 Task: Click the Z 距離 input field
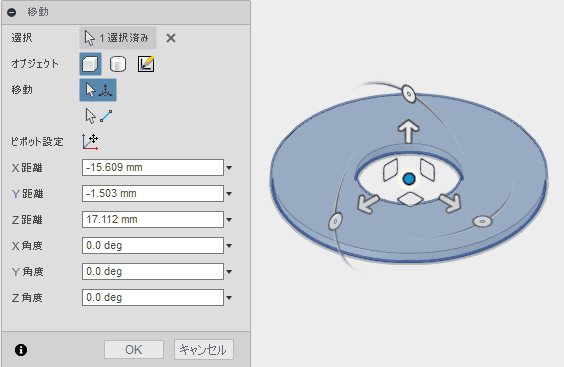coord(153,219)
